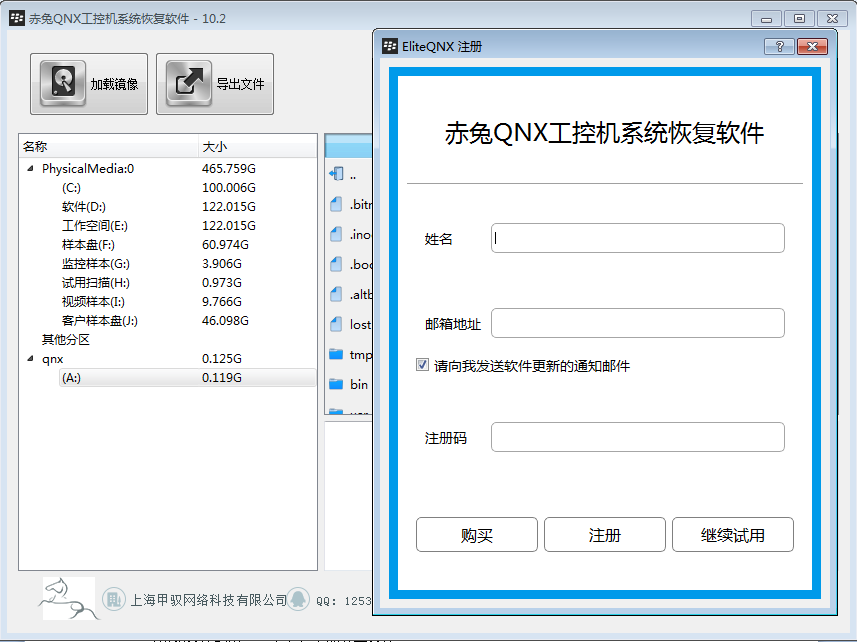Select the 软件(D:) partition
857x642 pixels.
[84, 207]
